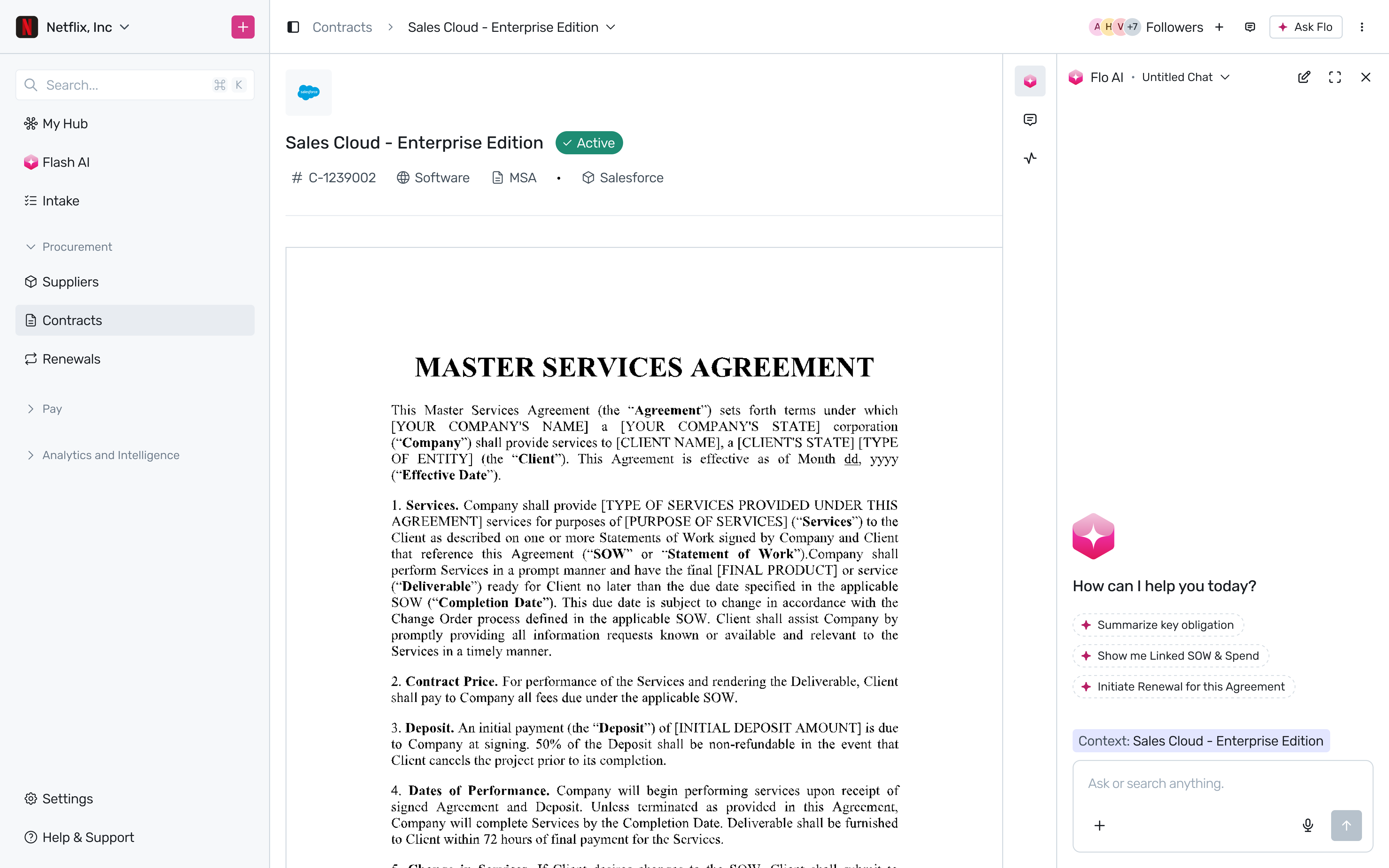Expand Flo AI chat to fullscreen
1389x868 pixels.
pos(1335,77)
